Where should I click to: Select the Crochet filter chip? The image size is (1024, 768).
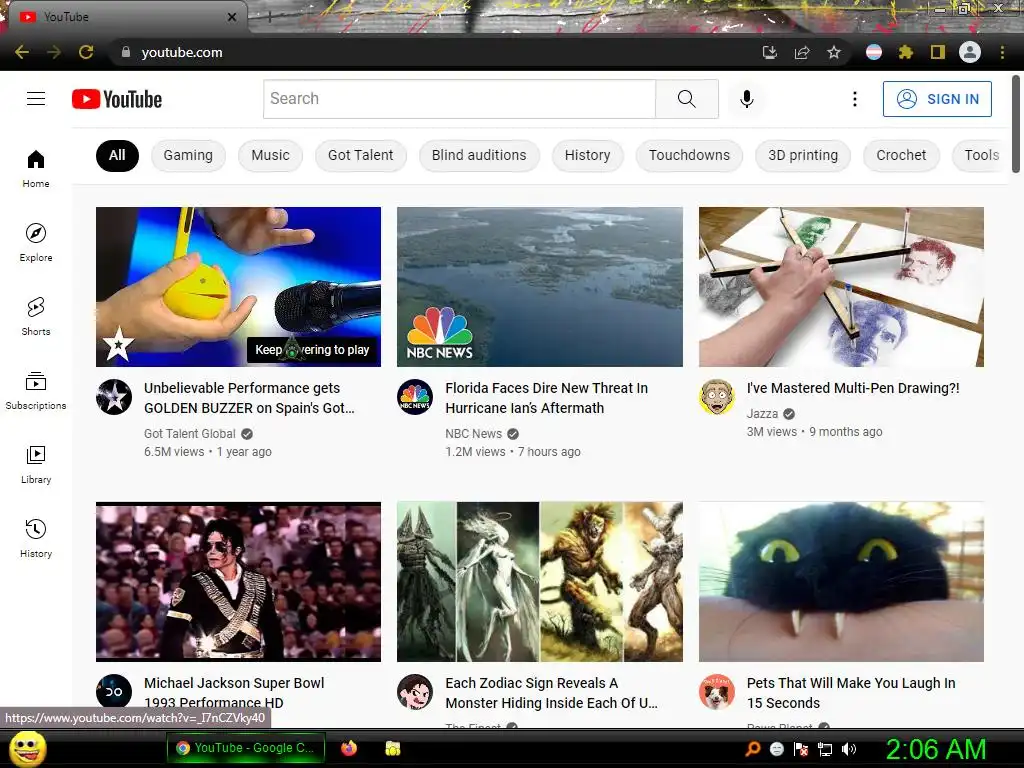pos(901,155)
